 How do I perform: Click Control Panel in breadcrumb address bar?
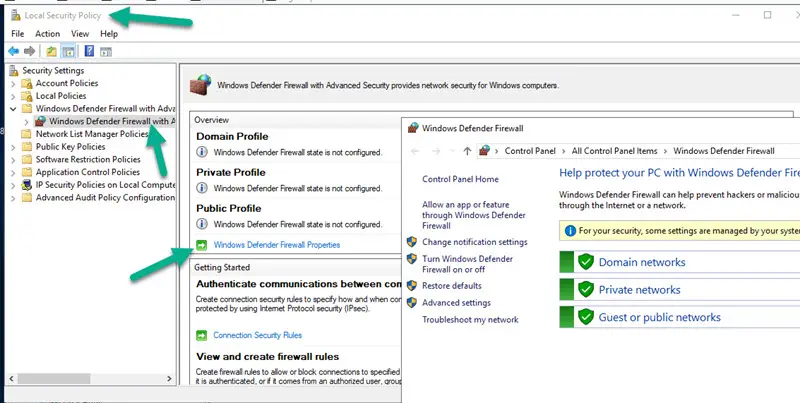point(530,151)
